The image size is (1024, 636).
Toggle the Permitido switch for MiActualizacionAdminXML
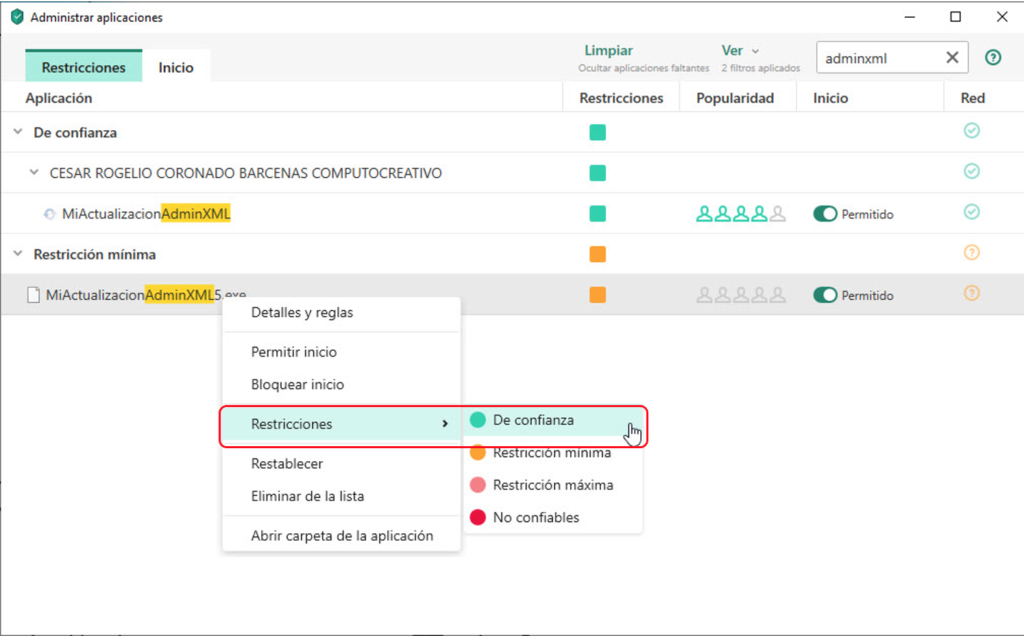point(825,214)
